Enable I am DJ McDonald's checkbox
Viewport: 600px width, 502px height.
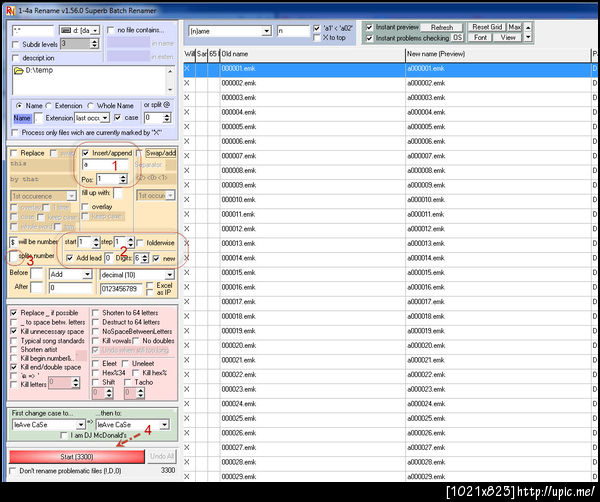[x=64, y=435]
